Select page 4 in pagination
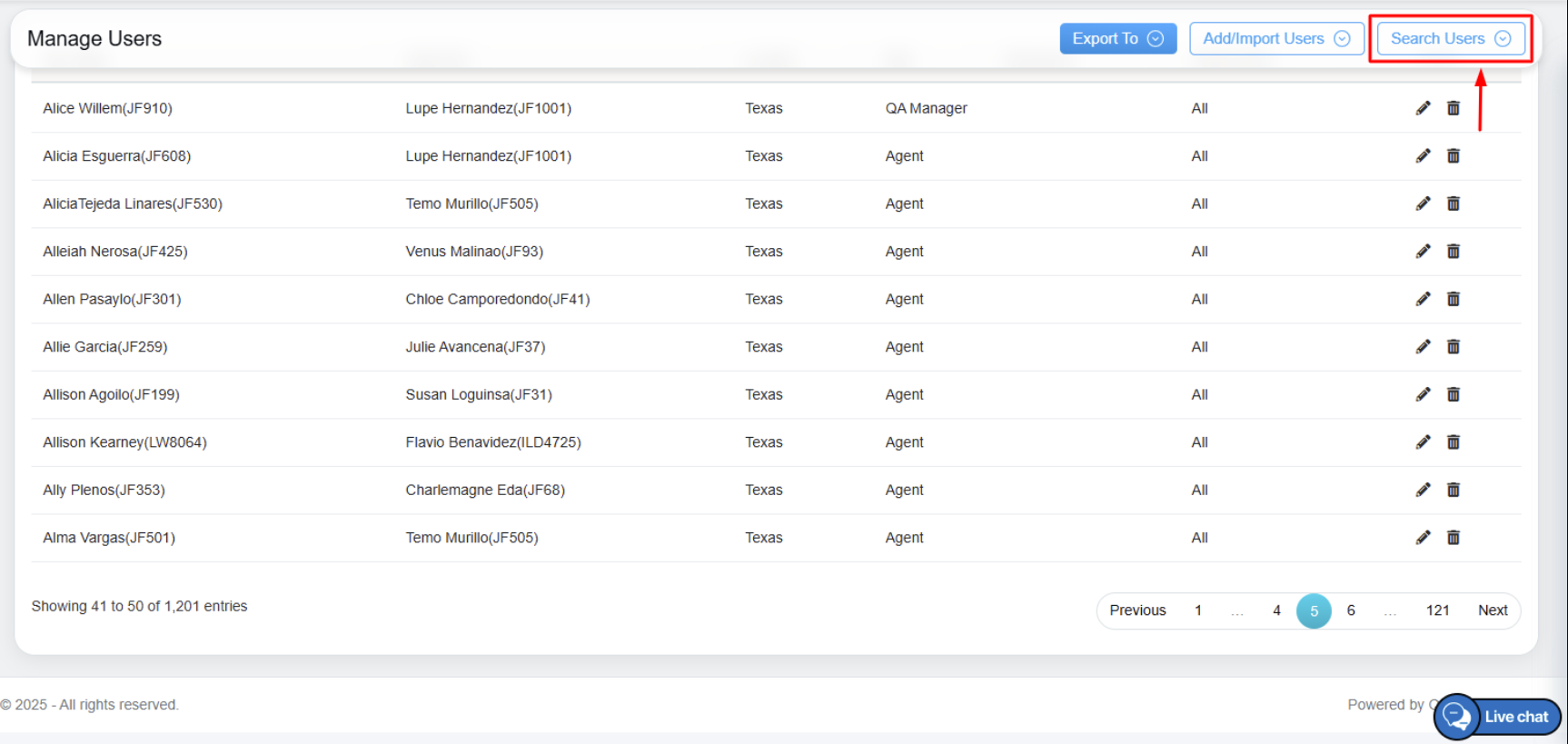 click(1276, 610)
